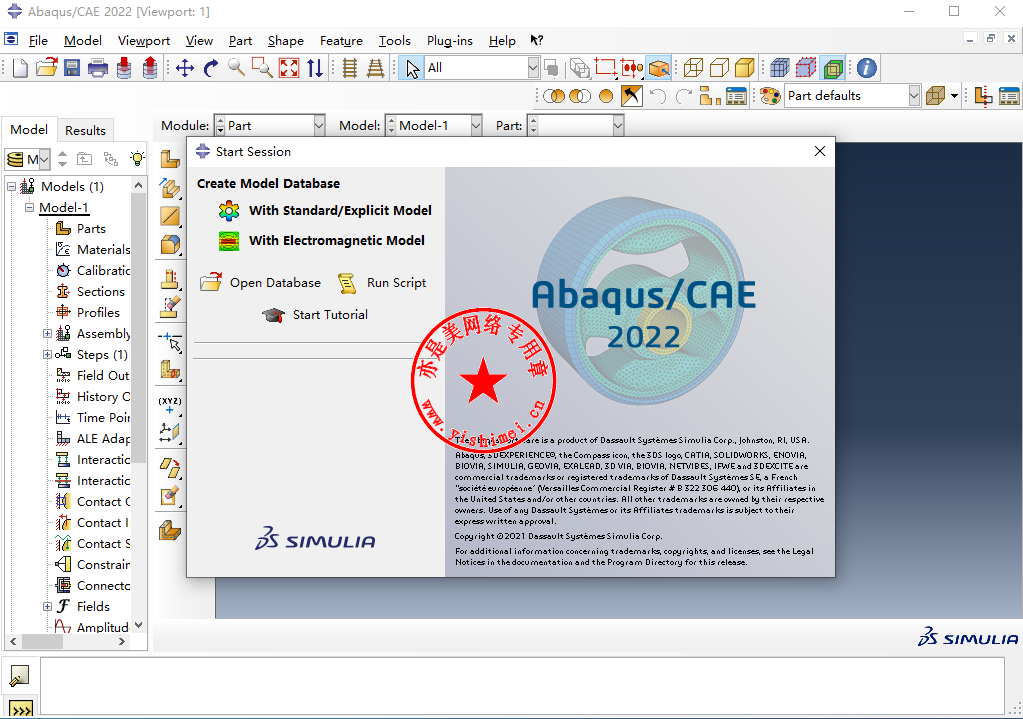
Task: Select the Pan View tool
Action: (x=185, y=68)
